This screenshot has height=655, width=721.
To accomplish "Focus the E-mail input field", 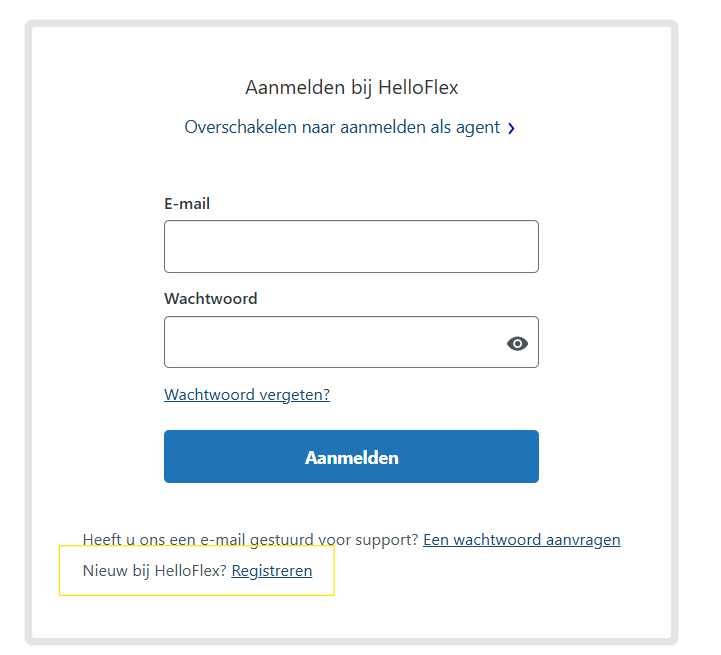I will coord(351,246).
